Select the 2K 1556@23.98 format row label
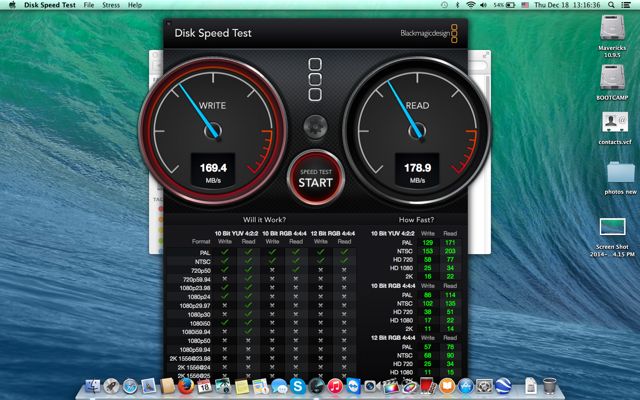640x400 pixels. tap(190, 358)
